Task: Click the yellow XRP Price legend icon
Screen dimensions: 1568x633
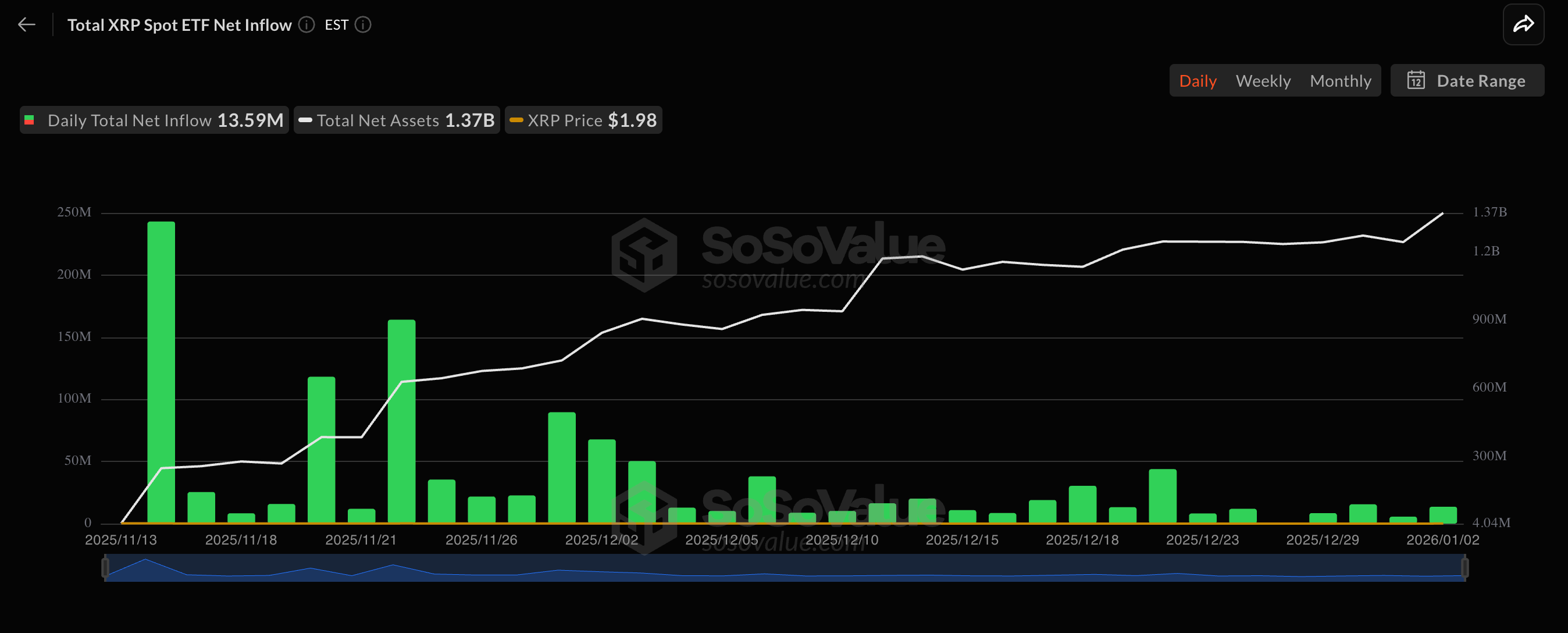Action: tap(518, 120)
